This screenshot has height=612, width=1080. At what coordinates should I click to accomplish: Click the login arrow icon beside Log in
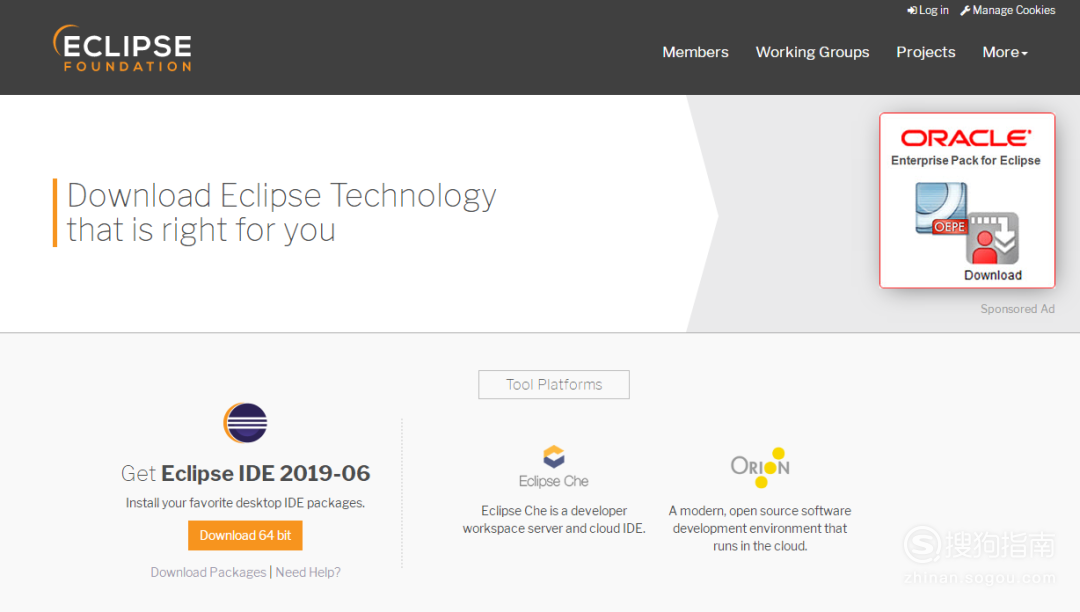pos(911,10)
